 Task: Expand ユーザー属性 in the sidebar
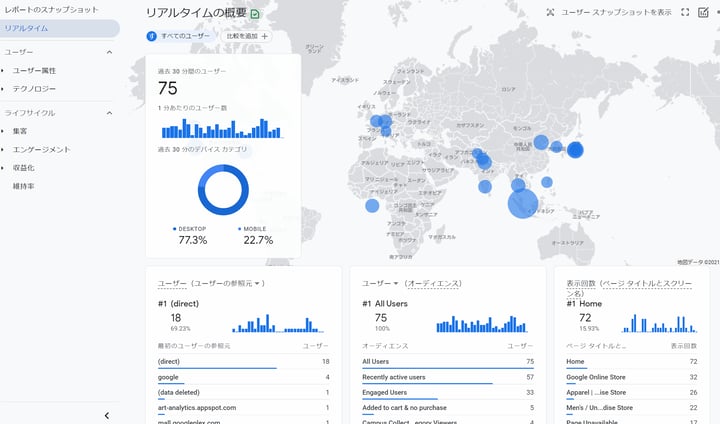click(34, 71)
